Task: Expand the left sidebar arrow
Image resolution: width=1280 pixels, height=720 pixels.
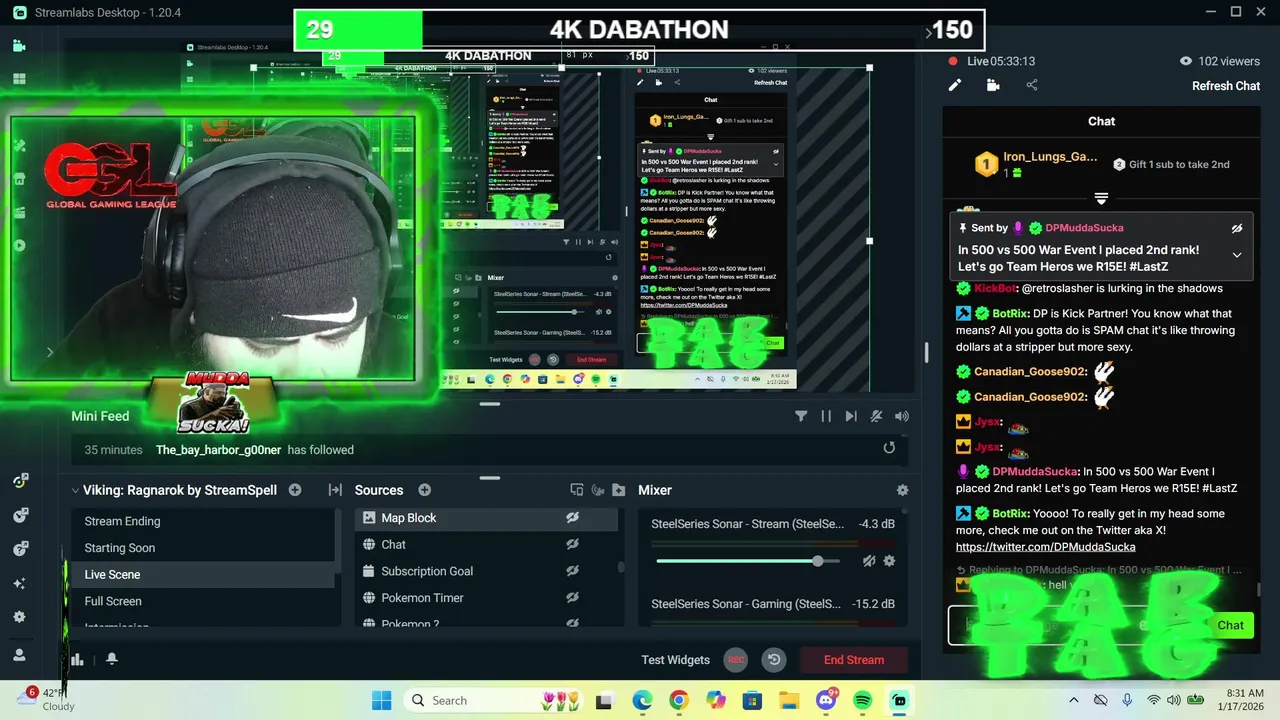Action: pyautogui.click(x=50, y=352)
